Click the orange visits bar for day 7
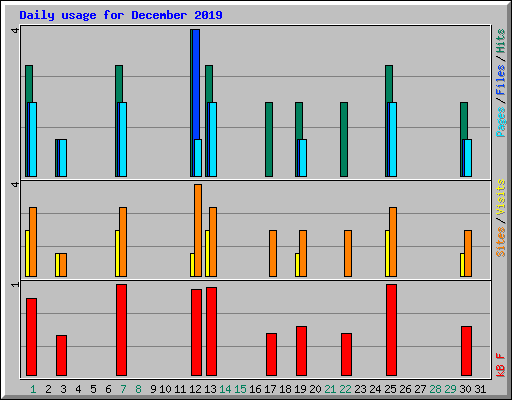The width and height of the screenshot is (512, 400). coord(123,242)
